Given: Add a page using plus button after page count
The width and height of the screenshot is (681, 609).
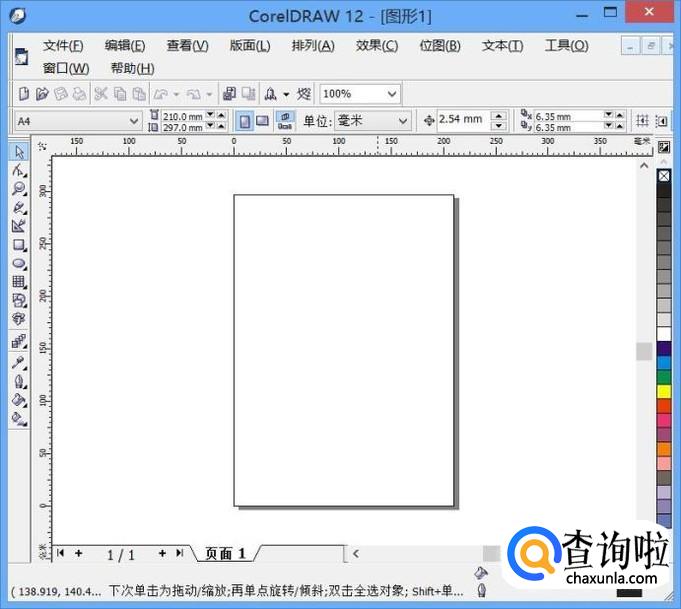Looking at the screenshot, I should point(162,553).
